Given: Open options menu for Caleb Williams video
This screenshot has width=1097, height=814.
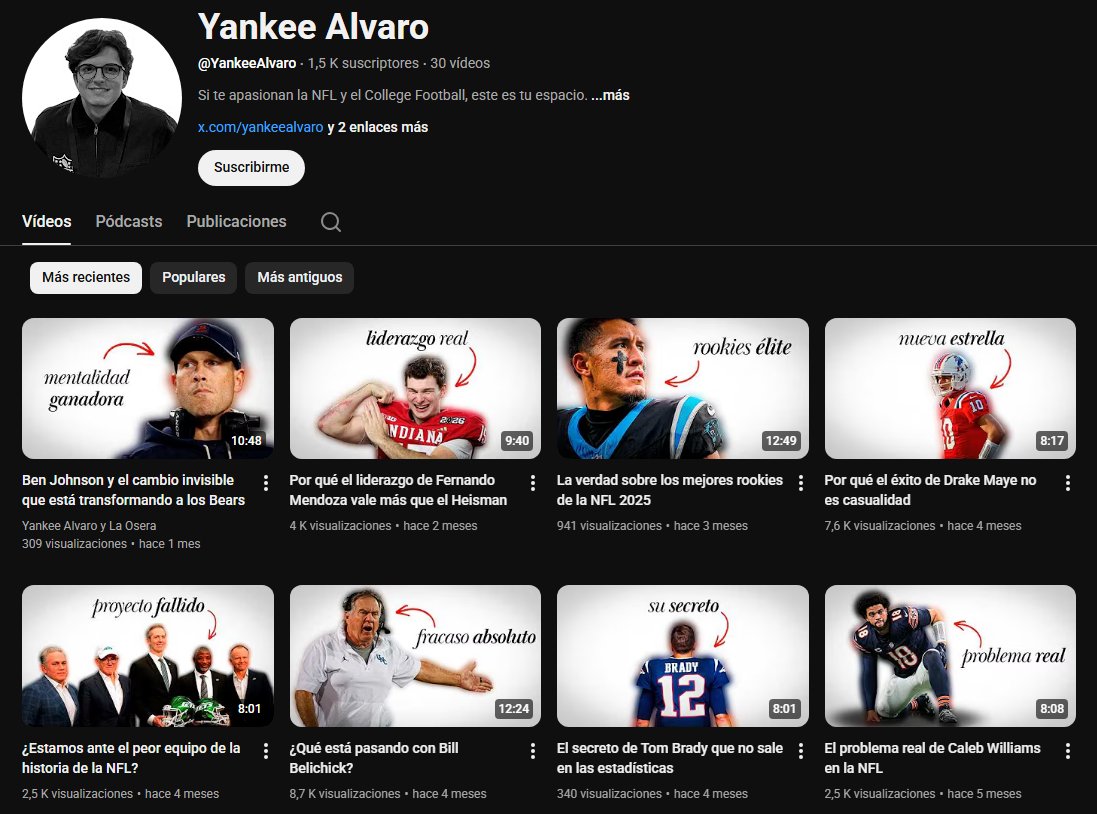Looking at the screenshot, I should pos(1068,751).
